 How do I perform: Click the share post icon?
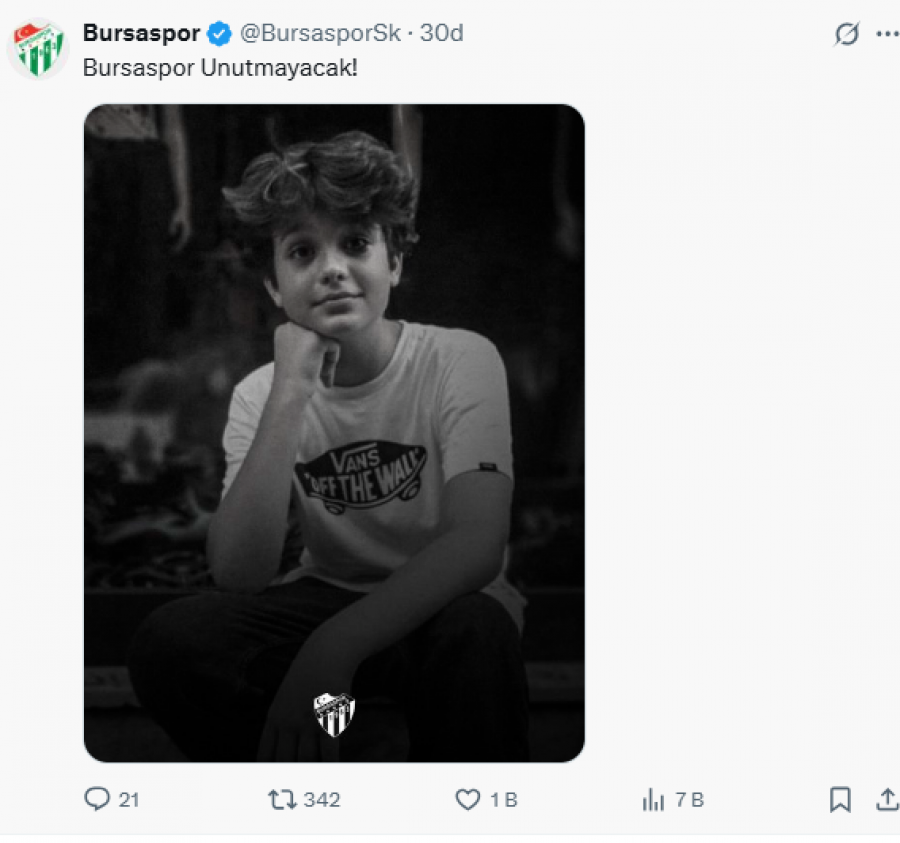coord(886,799)
